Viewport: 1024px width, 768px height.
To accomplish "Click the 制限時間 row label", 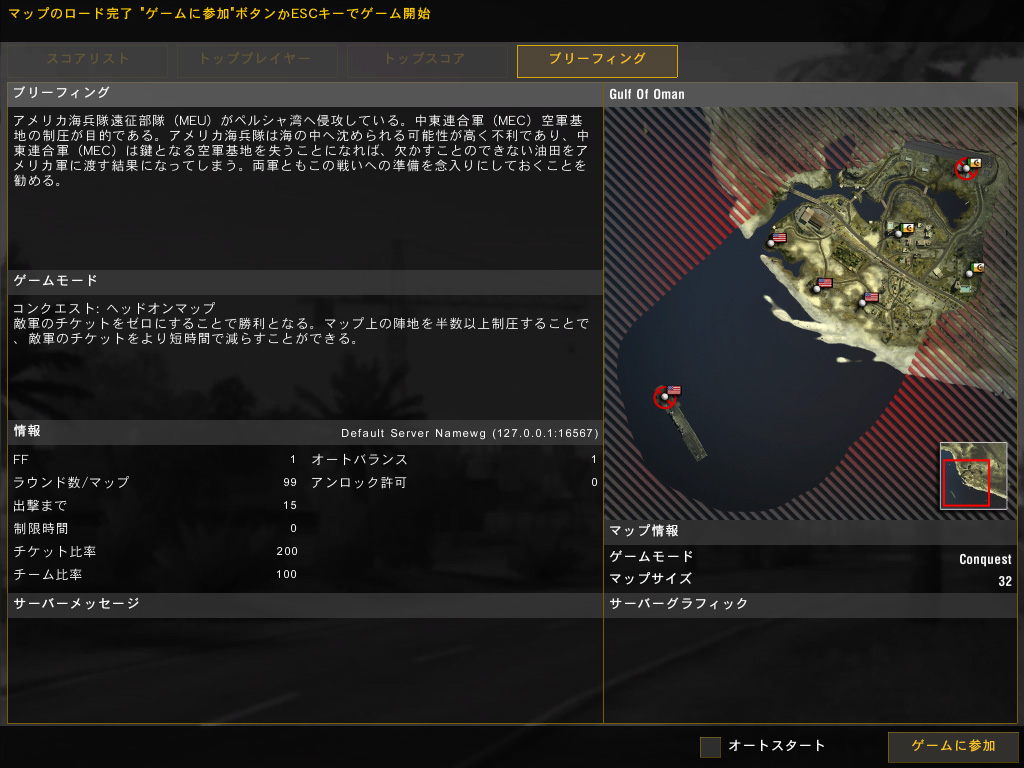I will (x=40, y=528).
